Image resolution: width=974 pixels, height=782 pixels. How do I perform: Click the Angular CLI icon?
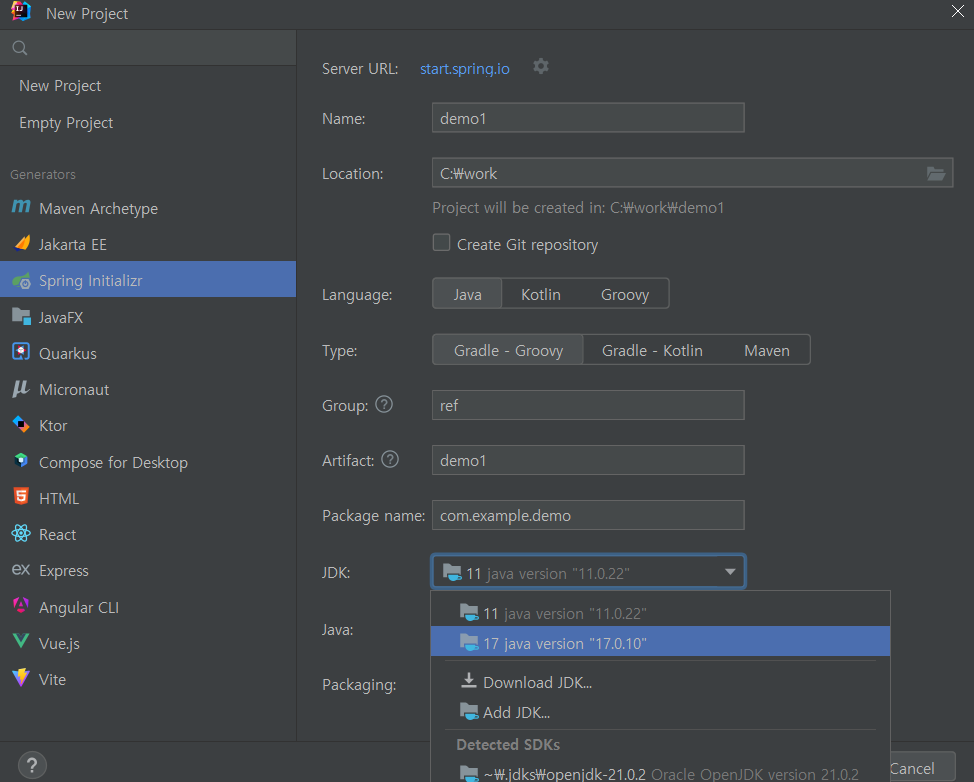click(21, 606)
